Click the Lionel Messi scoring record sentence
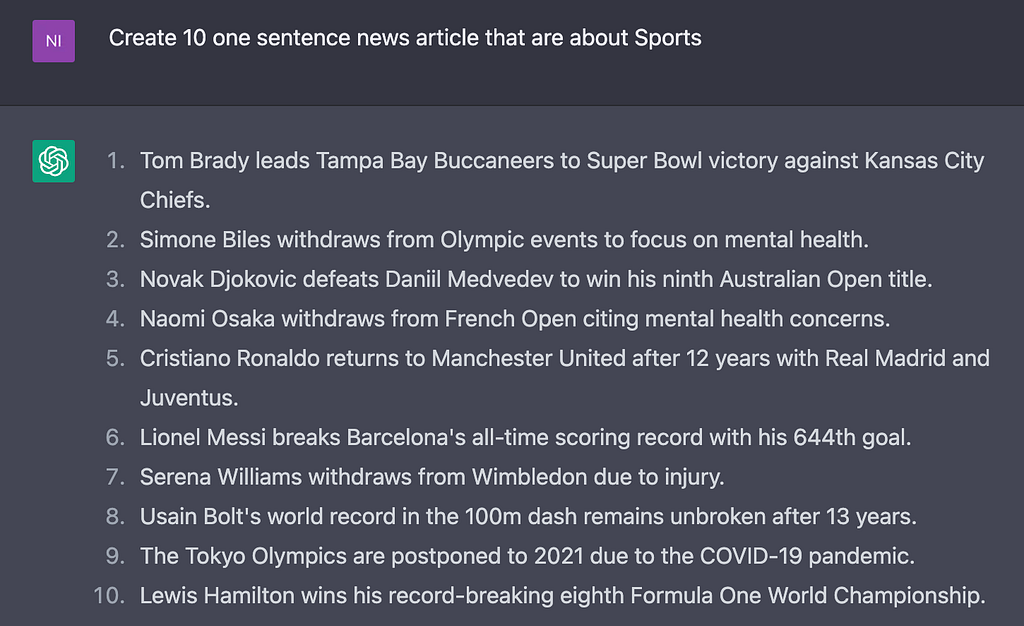 pos(525,438)
